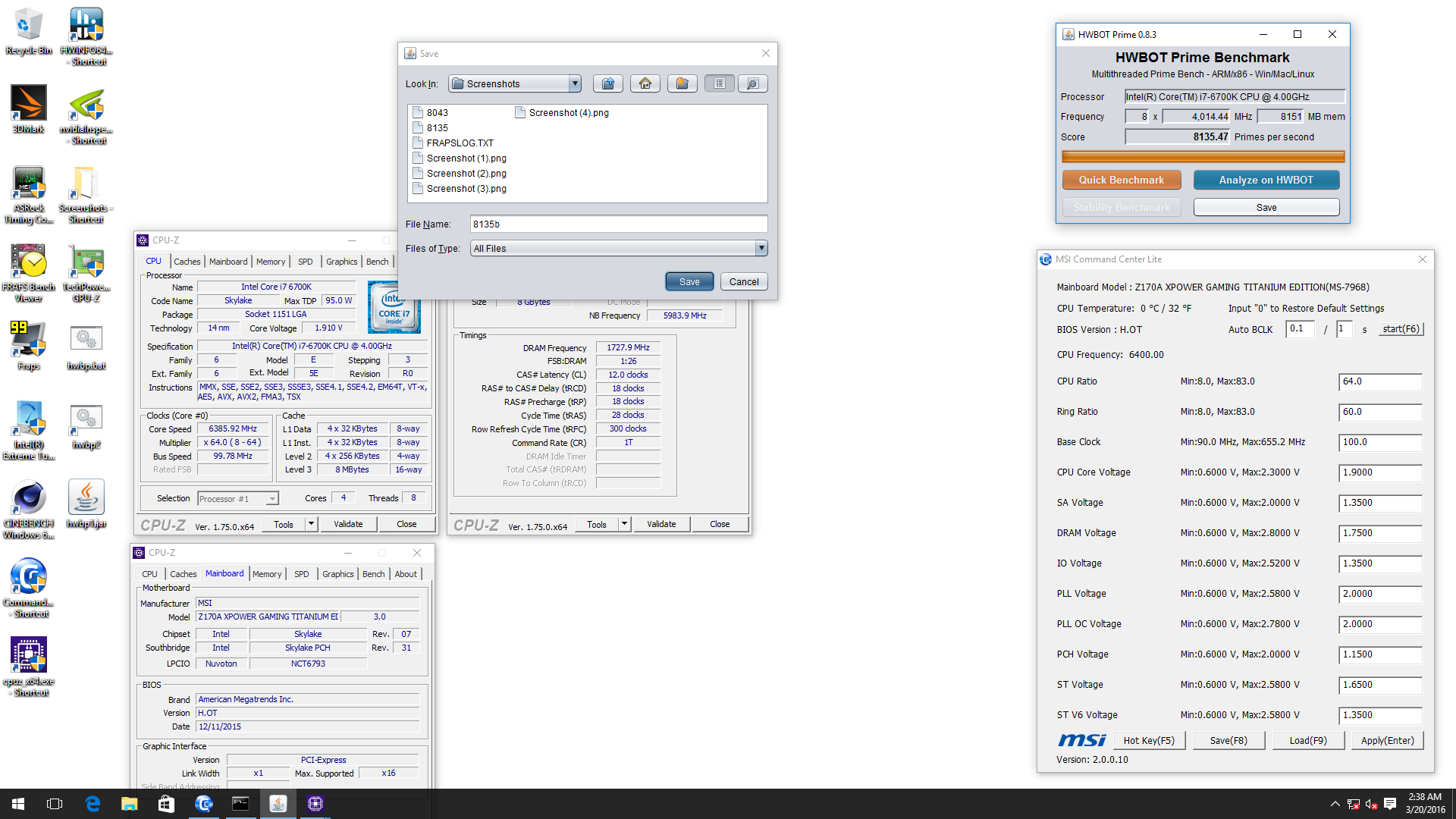
Task: Switch to Caches tab in top CPU-Z
Action: click(187, 262)
